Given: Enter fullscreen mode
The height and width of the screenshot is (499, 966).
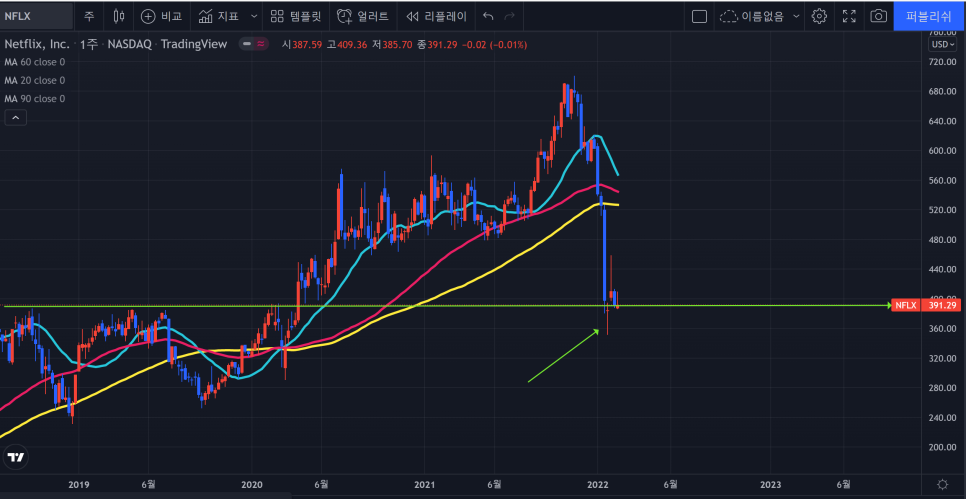Looking at the screenshot, I should [849, 16].
